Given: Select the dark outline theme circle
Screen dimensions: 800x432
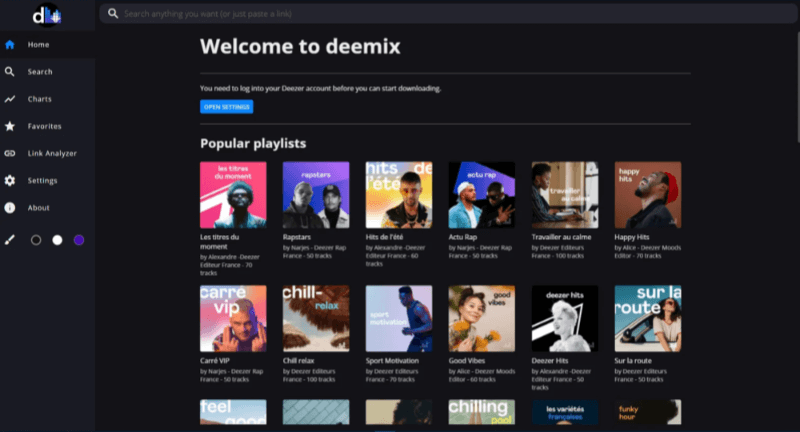Looking at the screenshot, I should point(36,240).
